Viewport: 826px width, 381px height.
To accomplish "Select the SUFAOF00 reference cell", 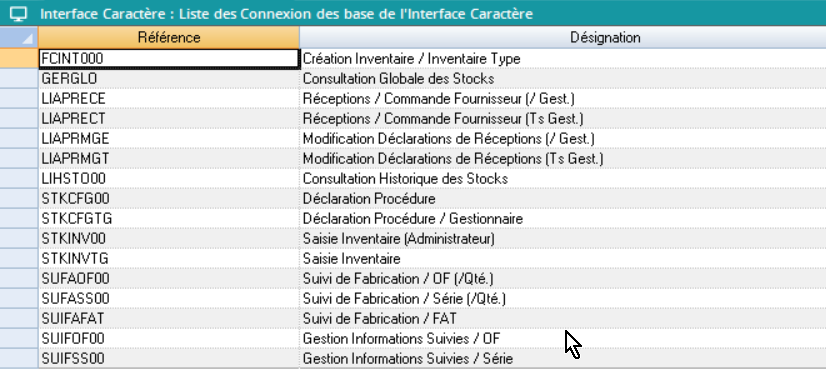I will [169, 279].
